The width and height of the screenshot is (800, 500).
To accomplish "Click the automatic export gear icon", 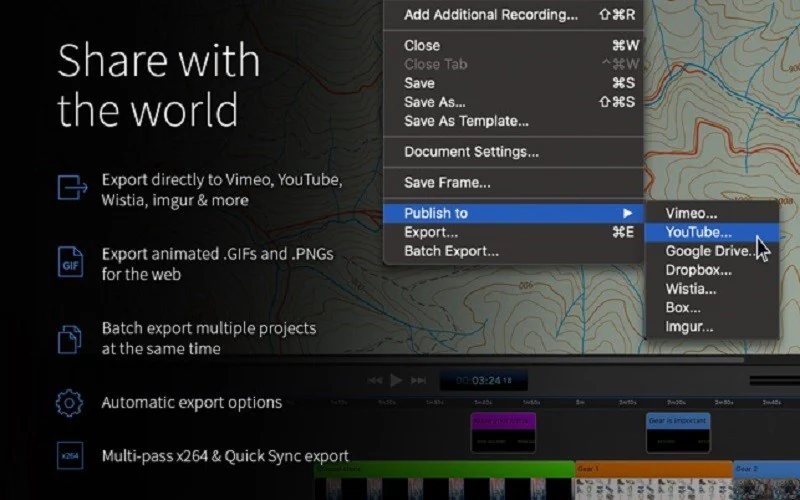I will (69, 403).
